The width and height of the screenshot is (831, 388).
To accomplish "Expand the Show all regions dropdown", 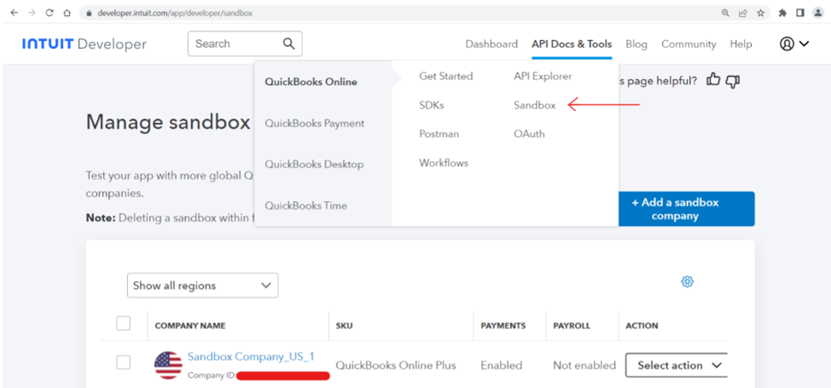I will tap(202, 285).
